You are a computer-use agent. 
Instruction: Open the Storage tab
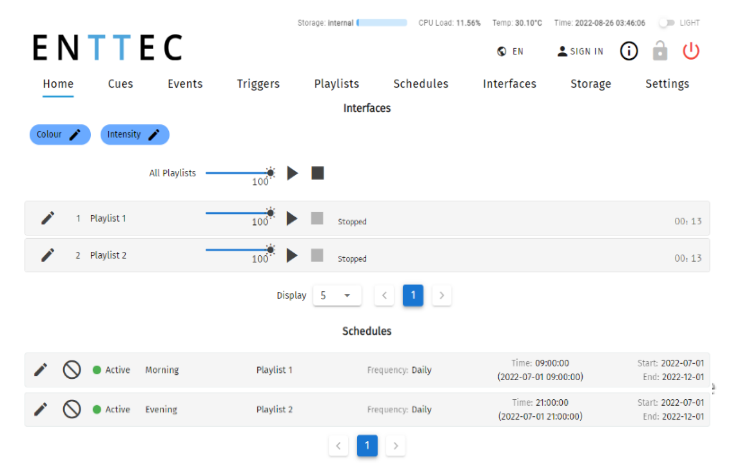pos(591,84)
